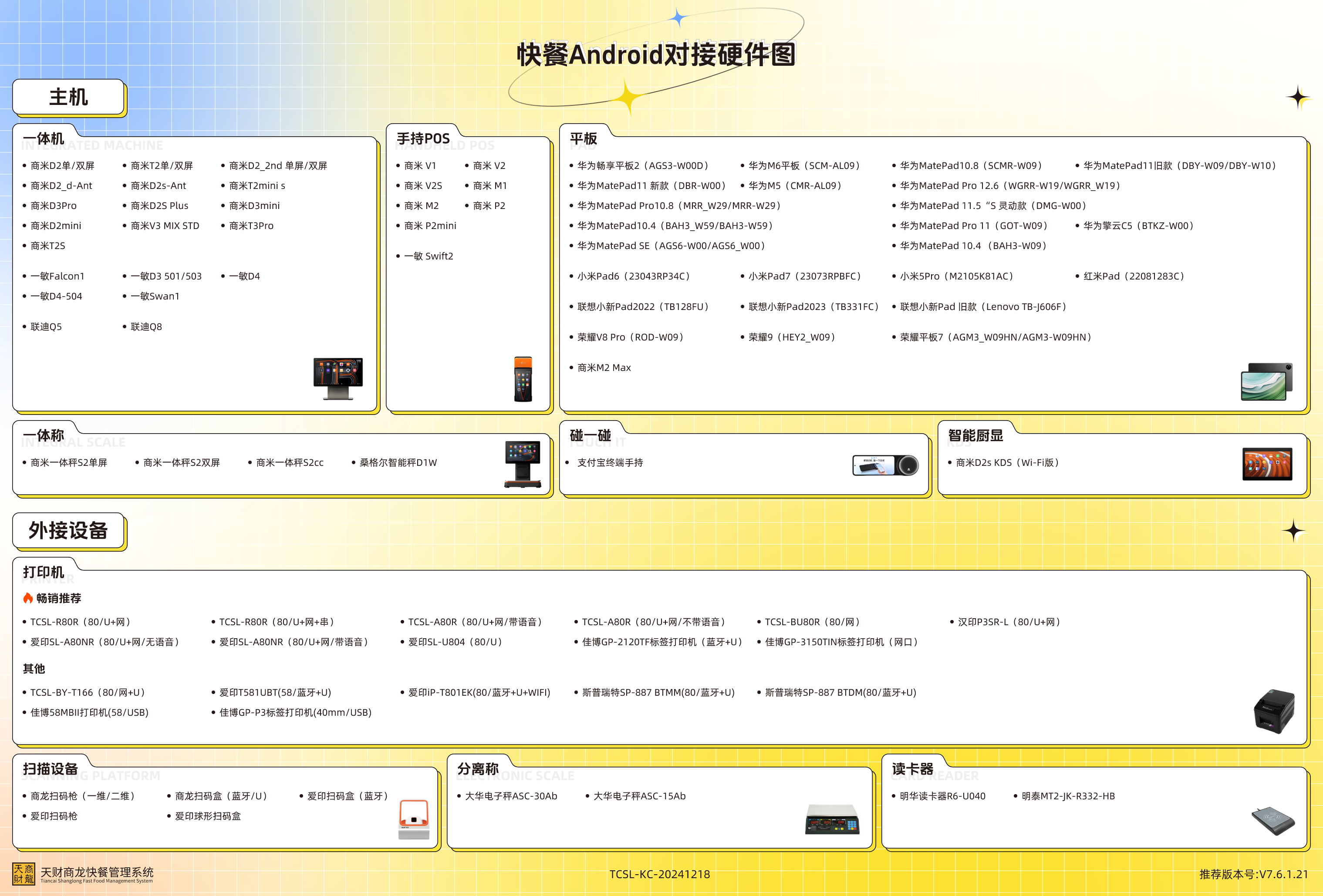Click the 其他 subheading under printers
Viewport: 1323px width, 896px height.
[34, 669]
